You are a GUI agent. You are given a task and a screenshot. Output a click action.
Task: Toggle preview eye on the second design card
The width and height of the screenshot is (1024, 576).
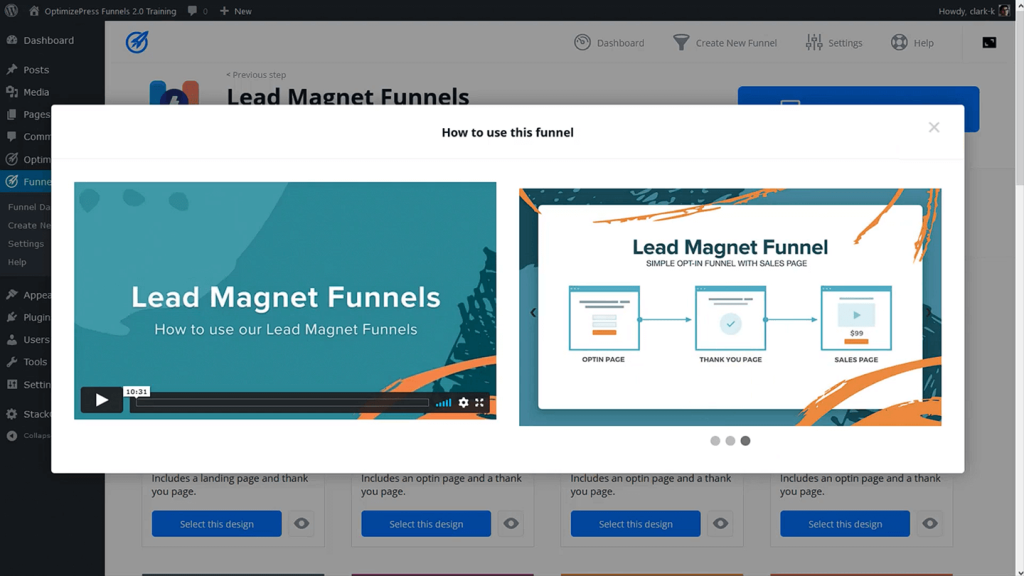(x=510, y=523)
